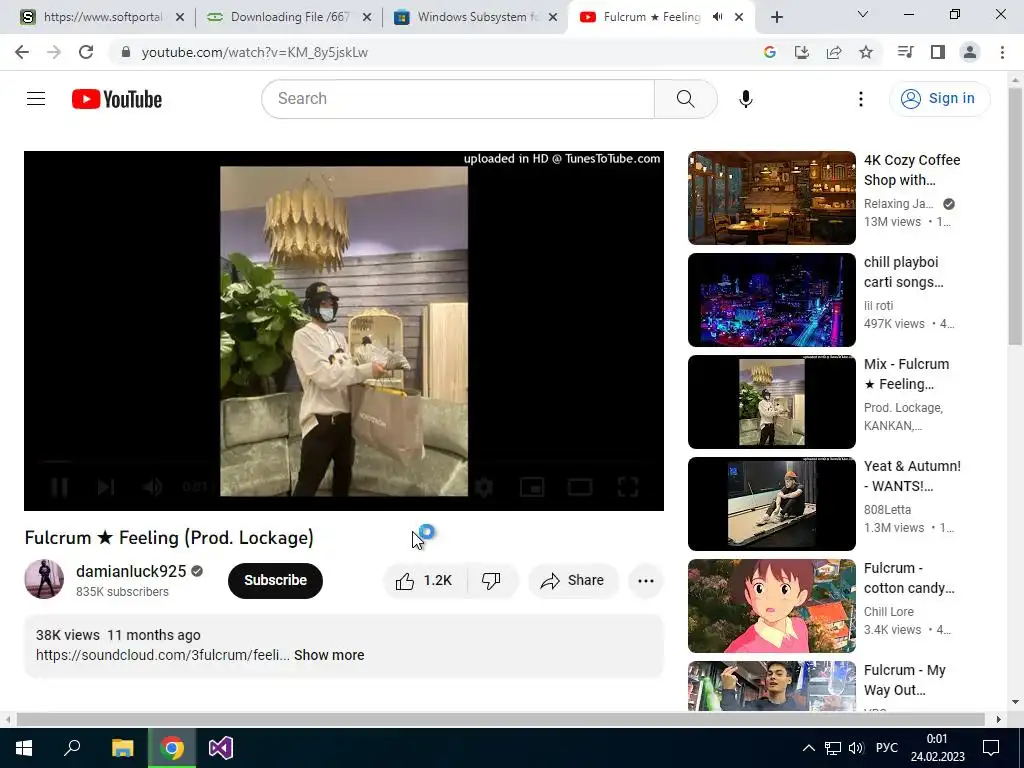Open Mix - Fulcrum Feeling playlist

pyautogui.click(x=771, y=402)
